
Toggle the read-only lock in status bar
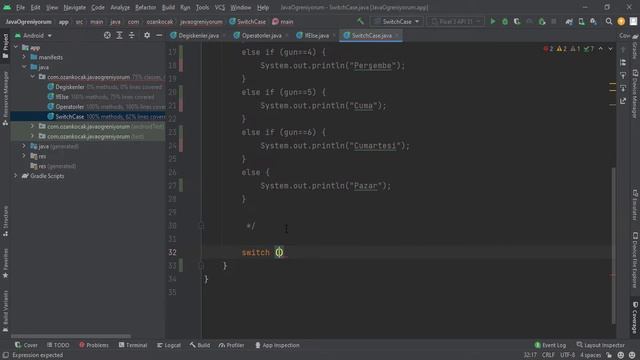[x=609, y=355]
